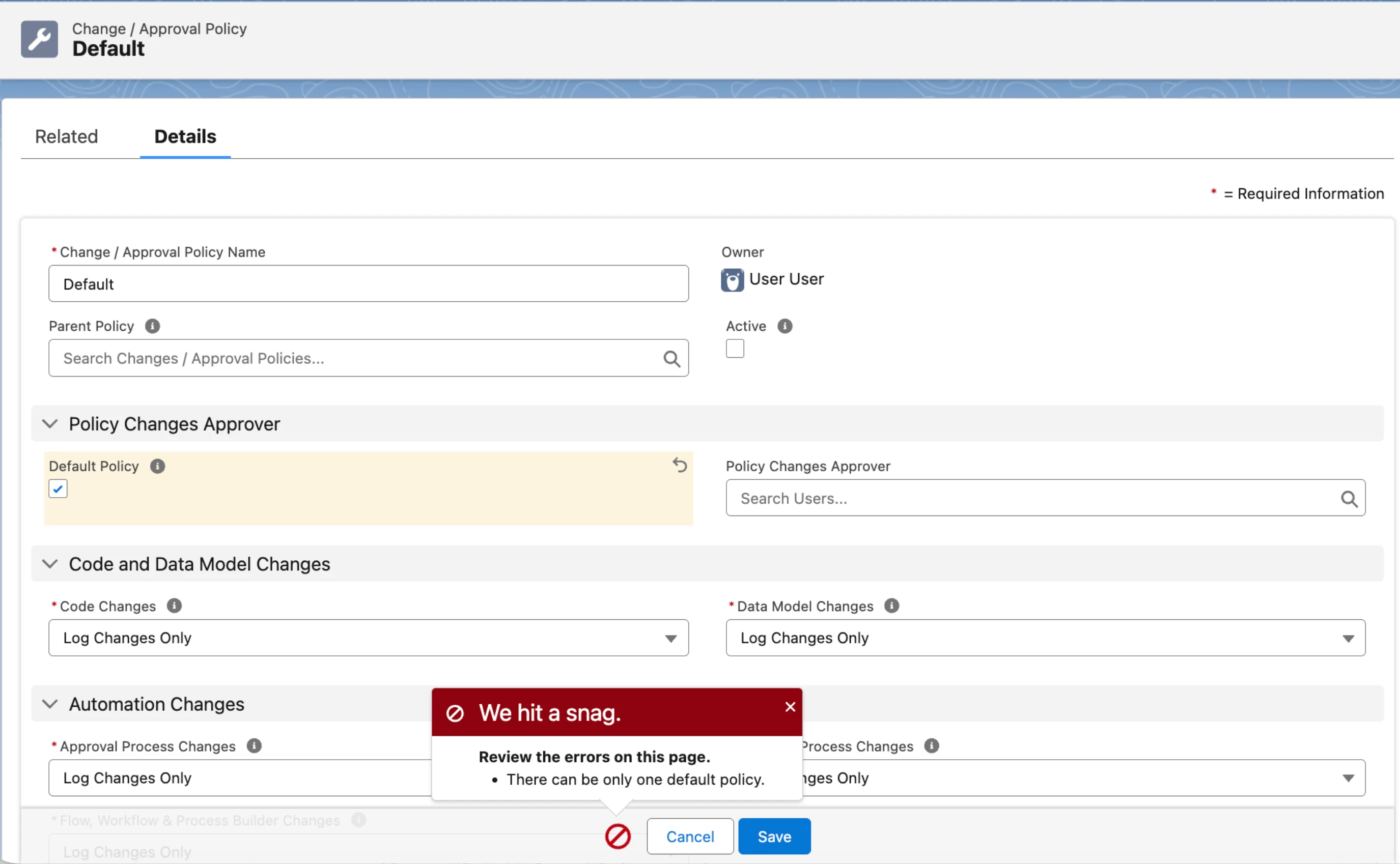Click the User User owner avatar icon
The width and height of the screenshot is (1400, 864).
coord(732,280)
